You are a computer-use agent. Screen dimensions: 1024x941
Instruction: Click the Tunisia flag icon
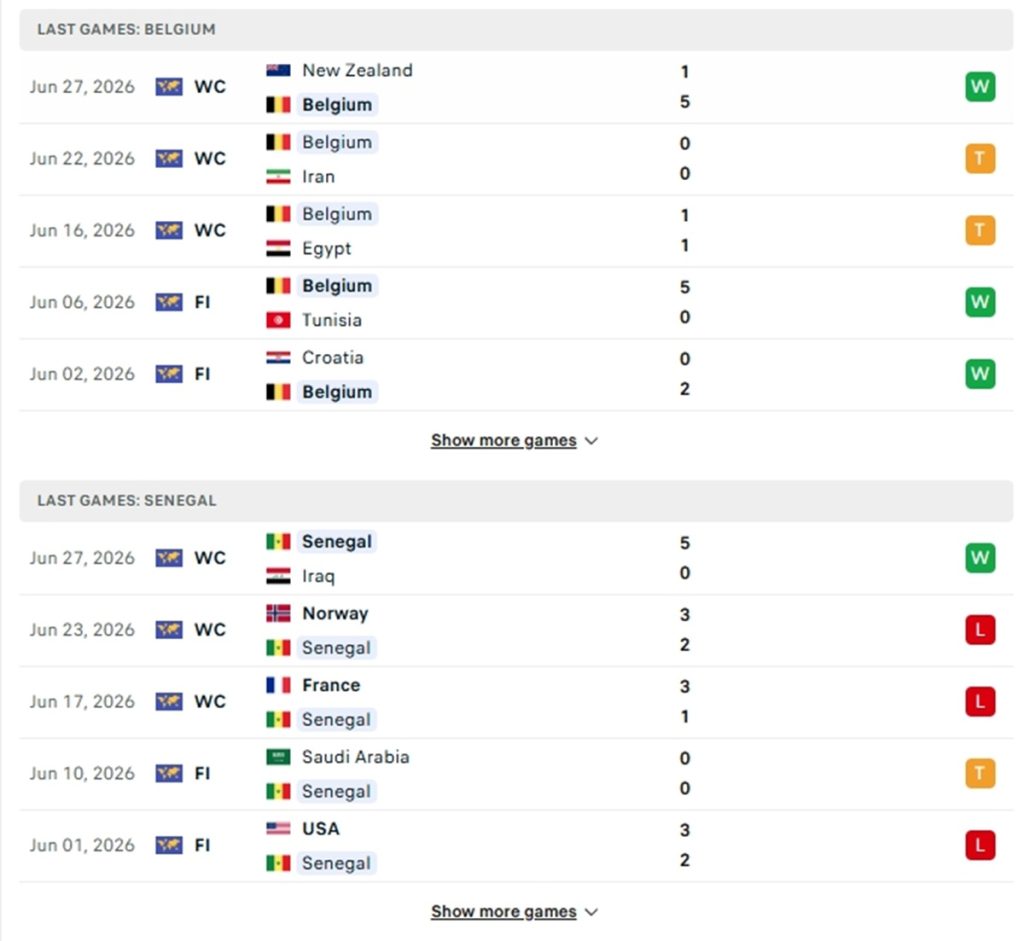click(x=278, y=320)
